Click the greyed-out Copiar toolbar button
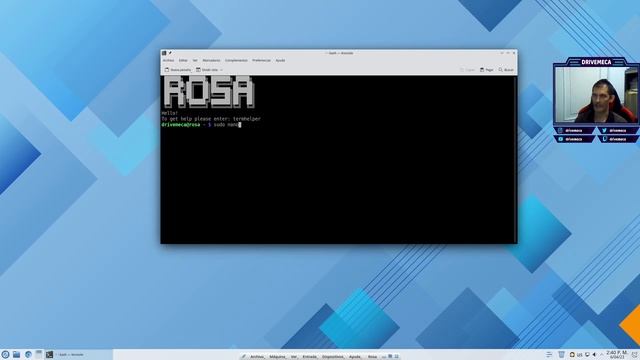Screen dimensions: 640x360 point(467,70)
